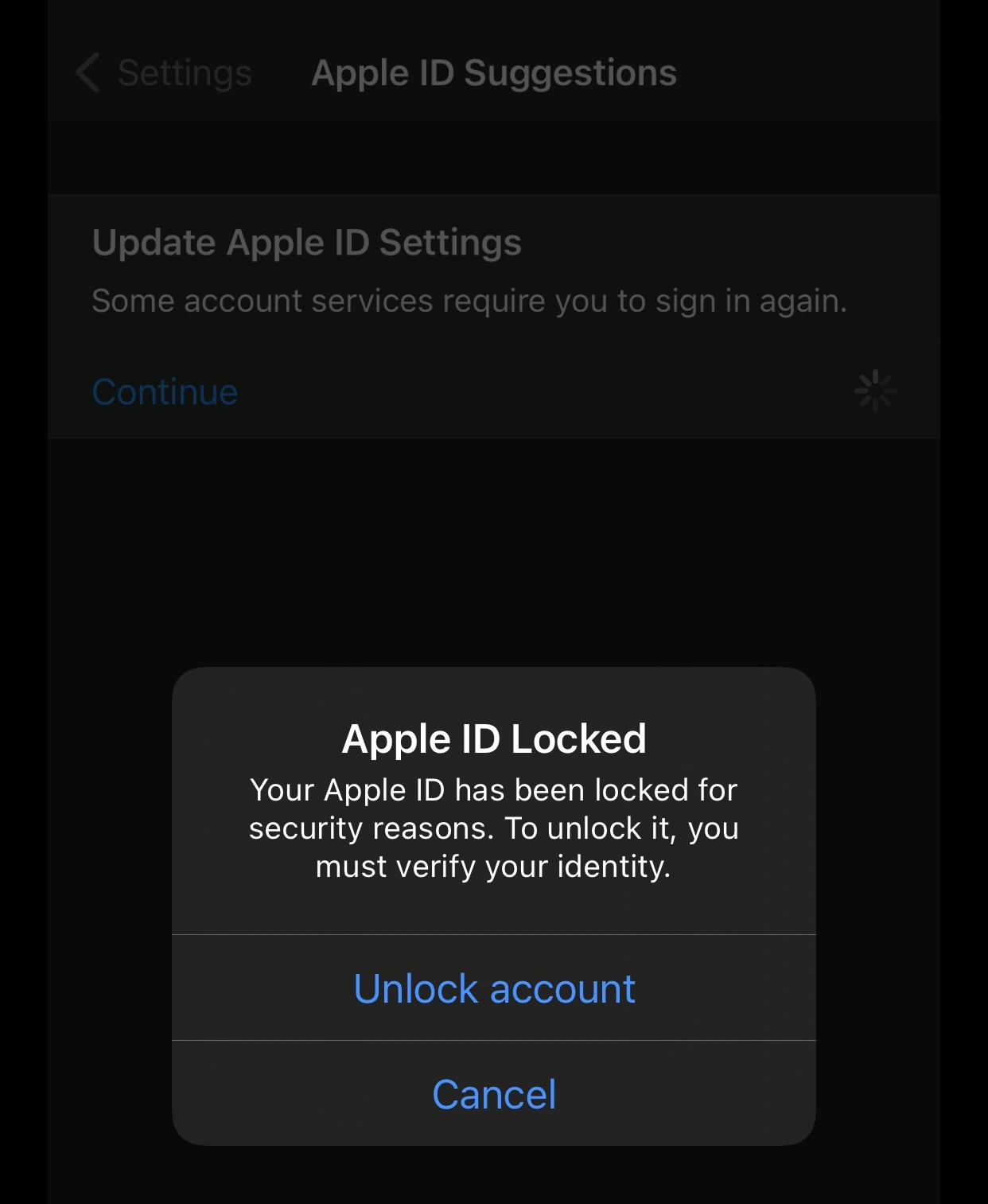Select the Apple ID Suggestions title
Image resolution: width=988 pixels, height=1204 pixels.
tap(494, 73)
